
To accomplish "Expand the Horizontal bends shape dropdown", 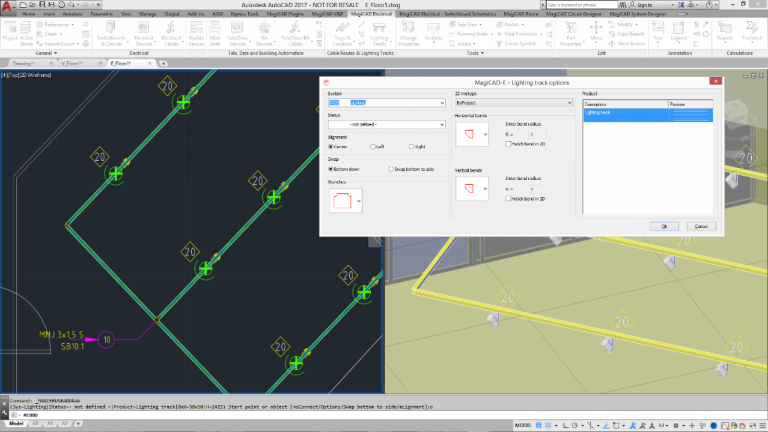I will [485, 135].
